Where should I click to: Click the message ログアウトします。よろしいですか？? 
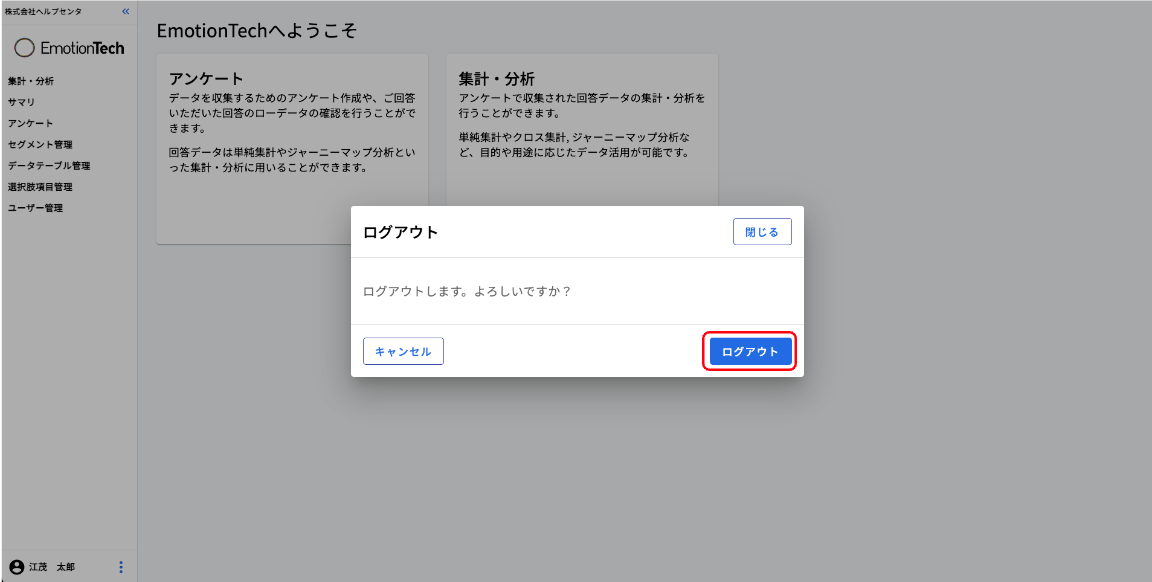[467, 291]
